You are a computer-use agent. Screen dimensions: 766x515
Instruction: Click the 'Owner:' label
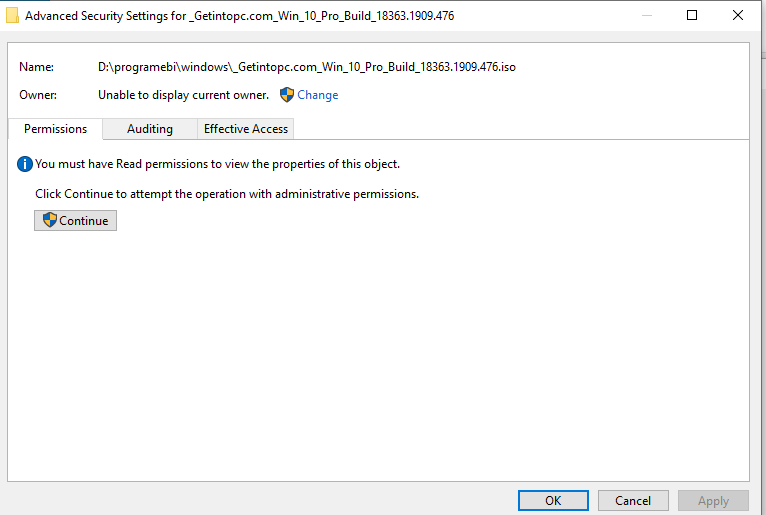tap(38, 95)
